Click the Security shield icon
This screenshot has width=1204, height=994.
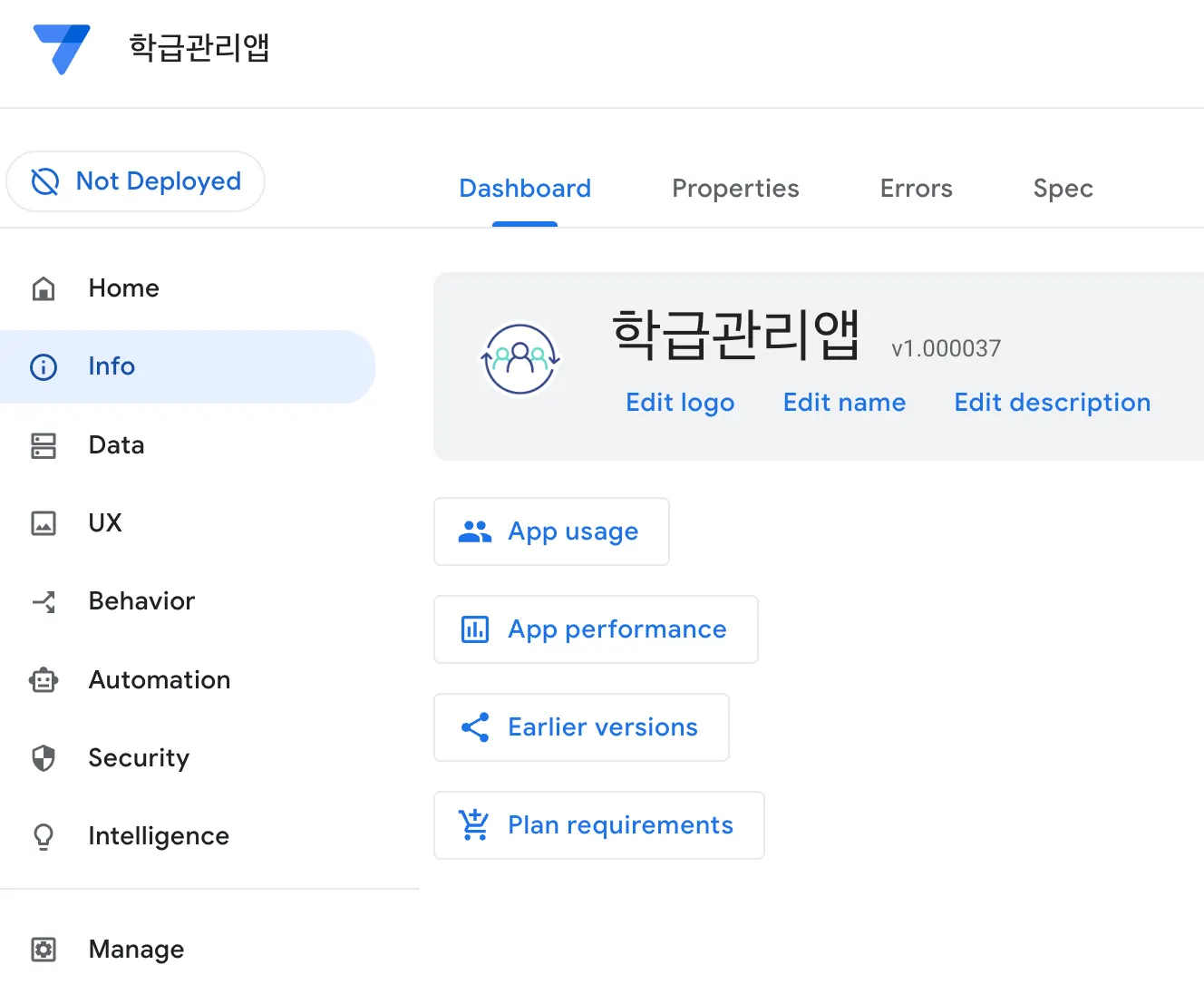(44, 758)
